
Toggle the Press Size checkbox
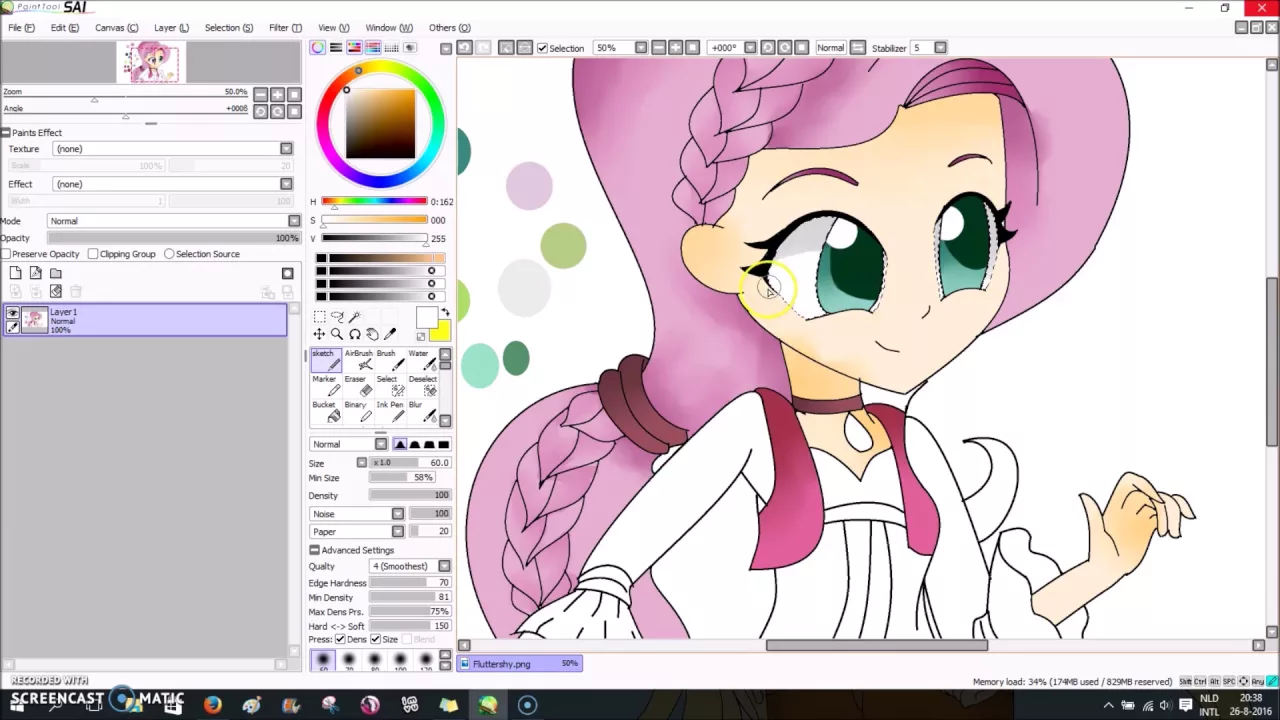click(375, 639)
